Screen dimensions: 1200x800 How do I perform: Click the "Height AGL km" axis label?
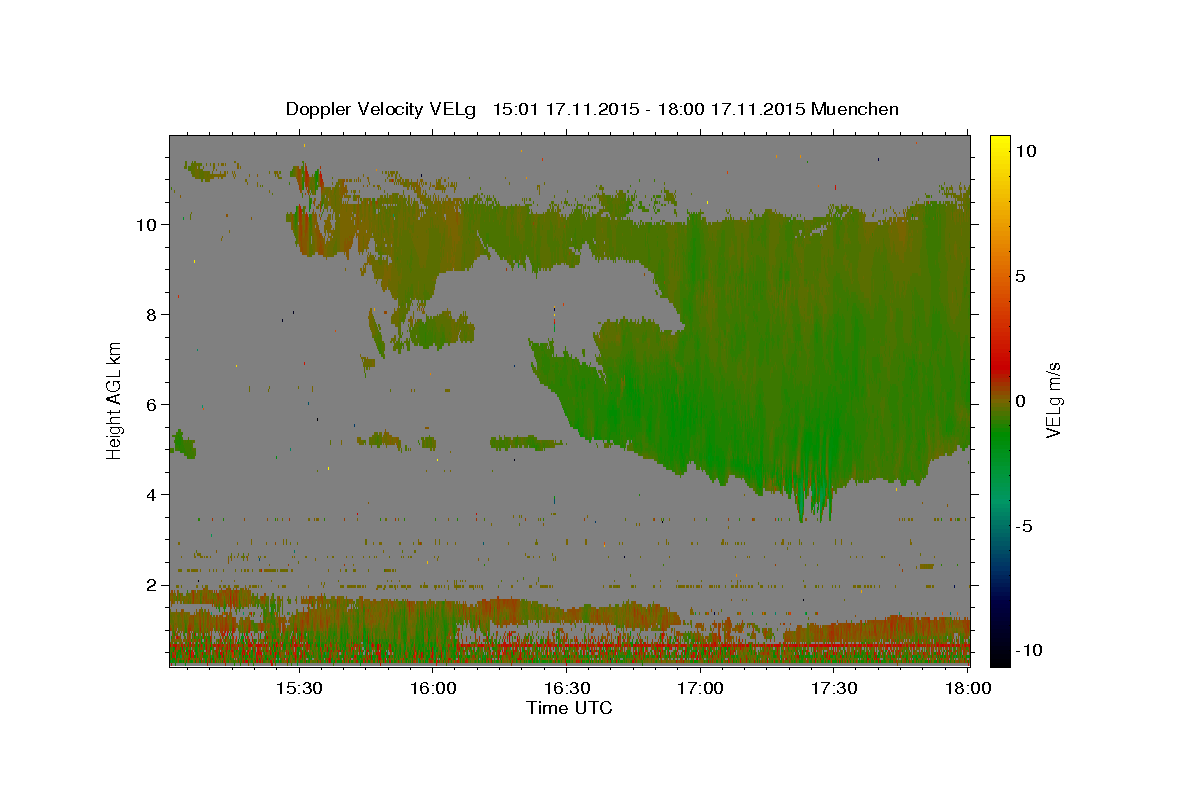(x=115, y=400)
